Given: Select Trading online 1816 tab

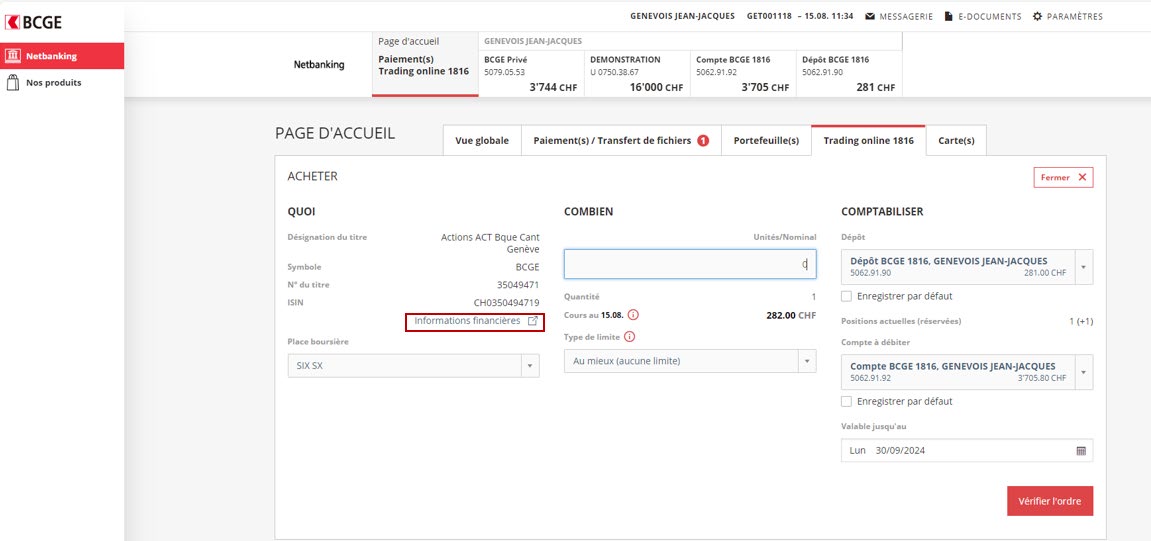Looking at the screenshot, I should (868, 141).
